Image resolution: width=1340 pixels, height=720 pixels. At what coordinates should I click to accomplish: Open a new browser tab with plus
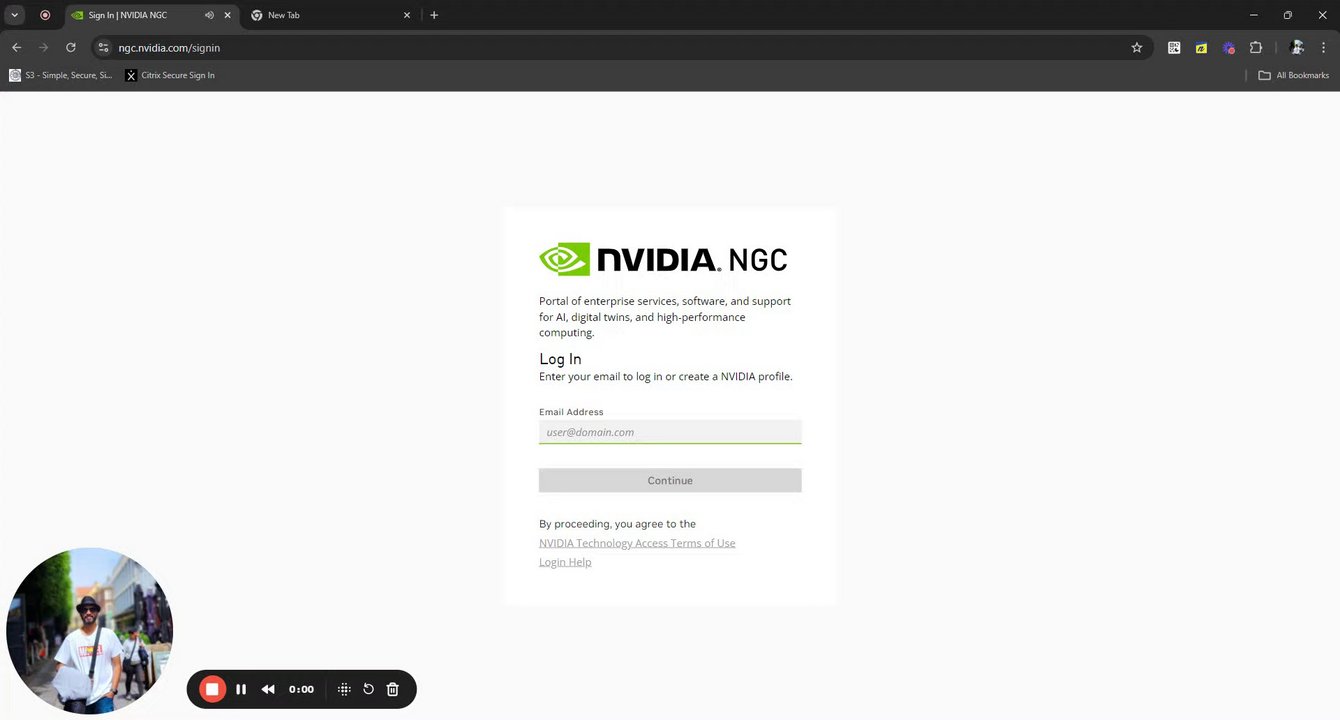(x=434, y=15)
